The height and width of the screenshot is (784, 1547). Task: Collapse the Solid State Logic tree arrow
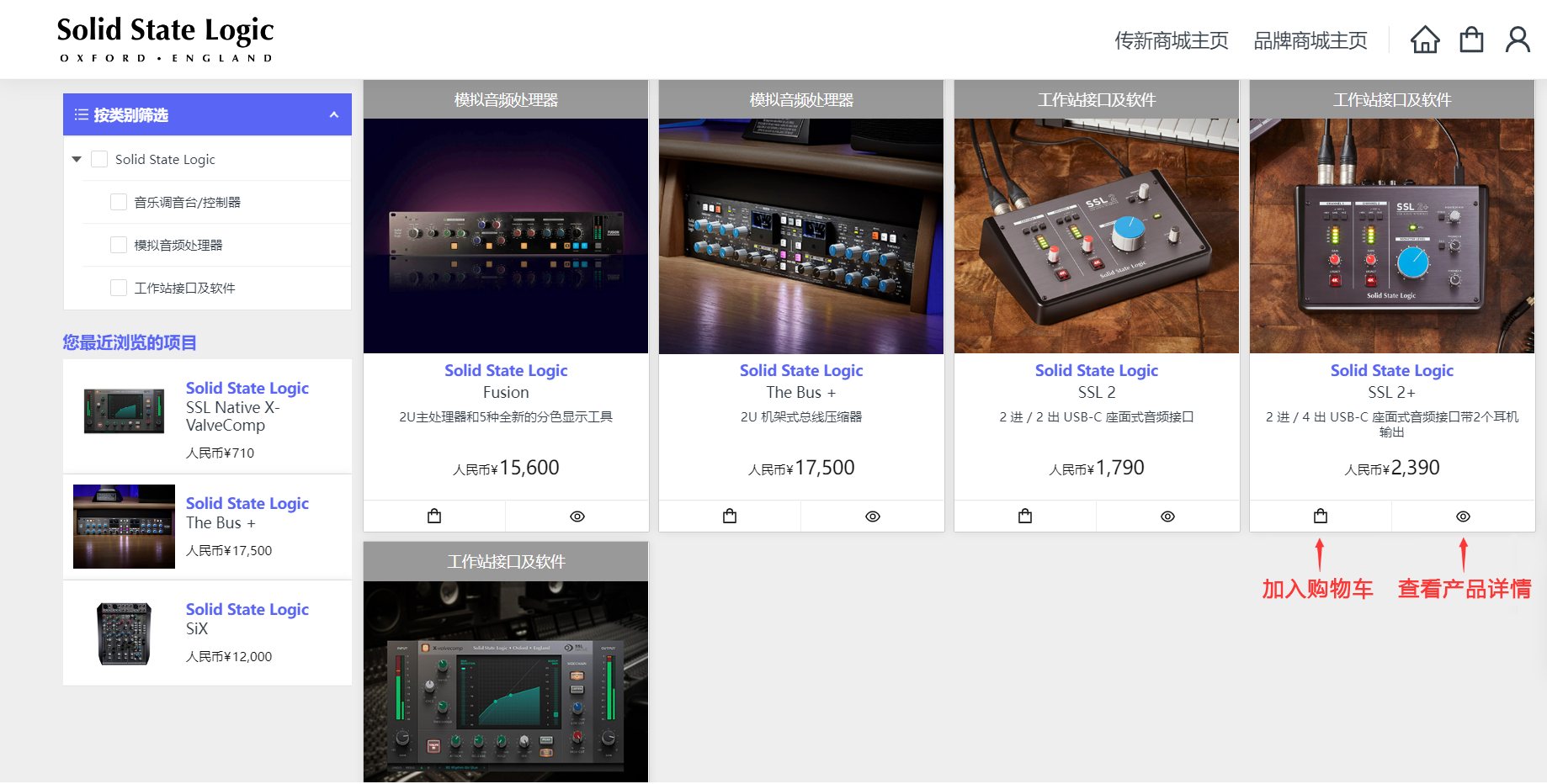(77, 159)
